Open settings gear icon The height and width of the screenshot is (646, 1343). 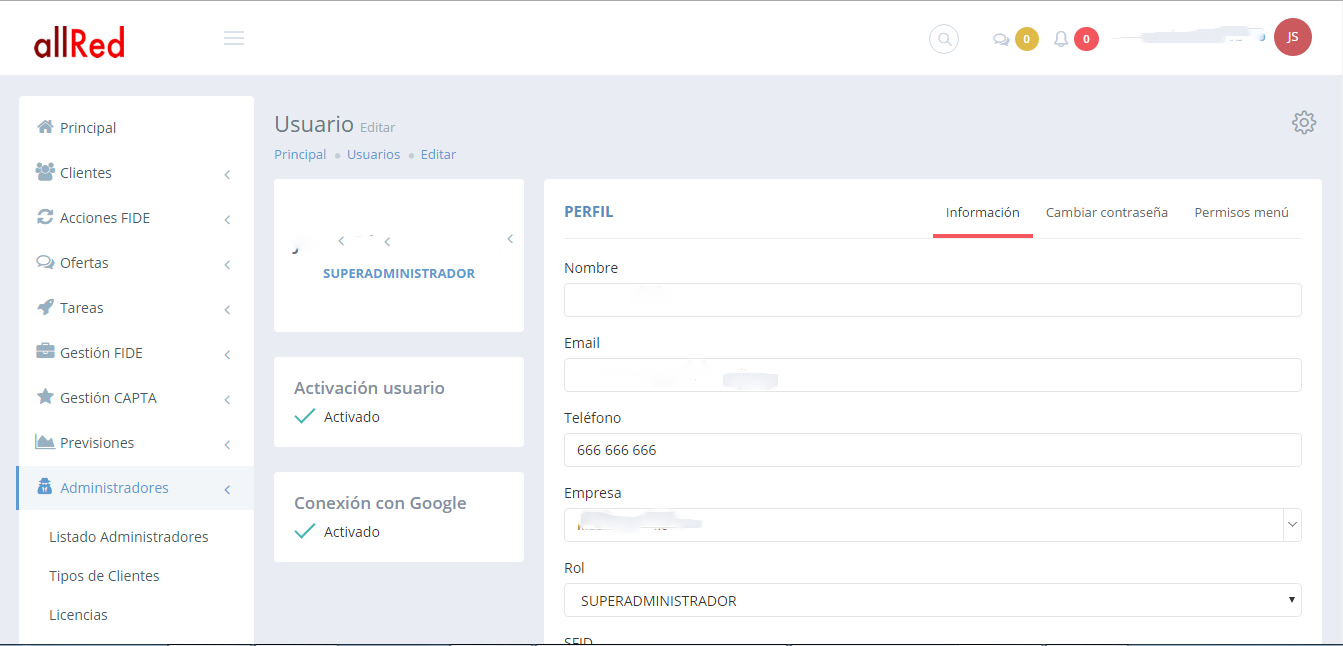(x=1303, y=123)
